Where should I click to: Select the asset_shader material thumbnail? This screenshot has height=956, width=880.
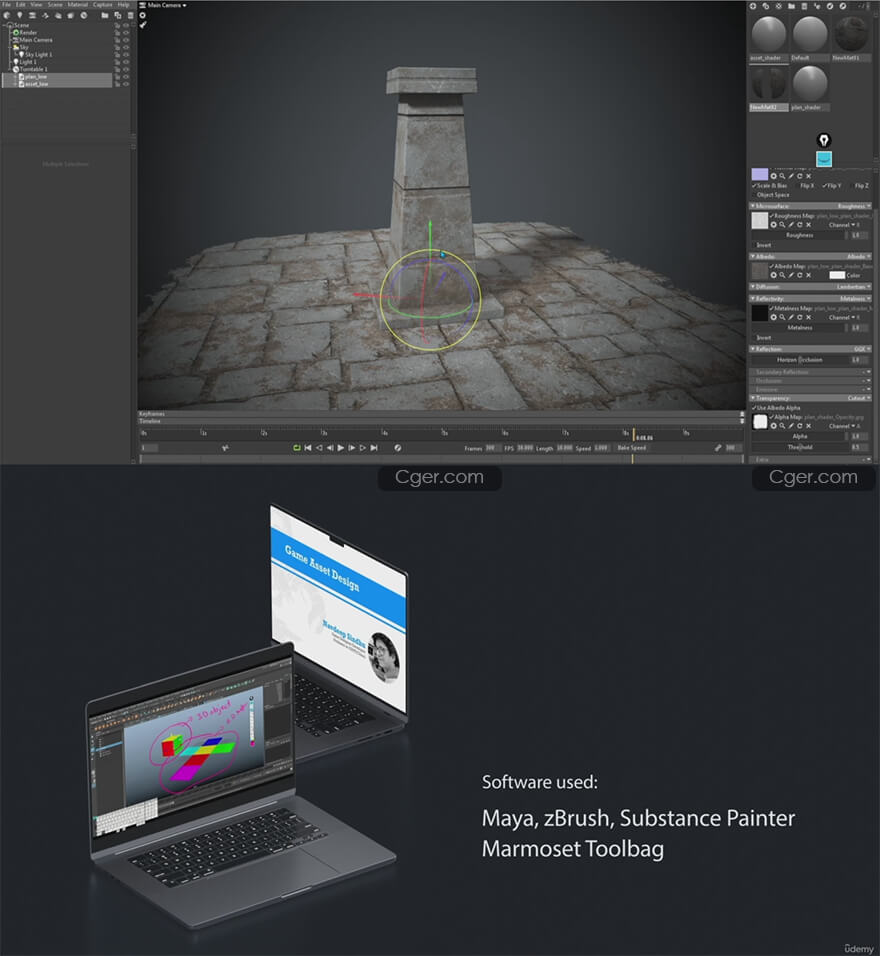768,34
